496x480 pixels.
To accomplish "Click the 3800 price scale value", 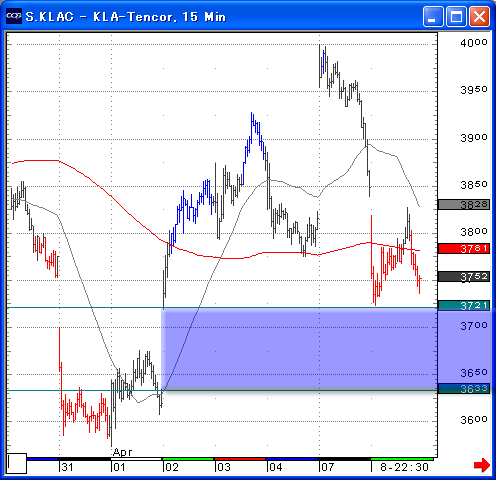I will point(474,231).
